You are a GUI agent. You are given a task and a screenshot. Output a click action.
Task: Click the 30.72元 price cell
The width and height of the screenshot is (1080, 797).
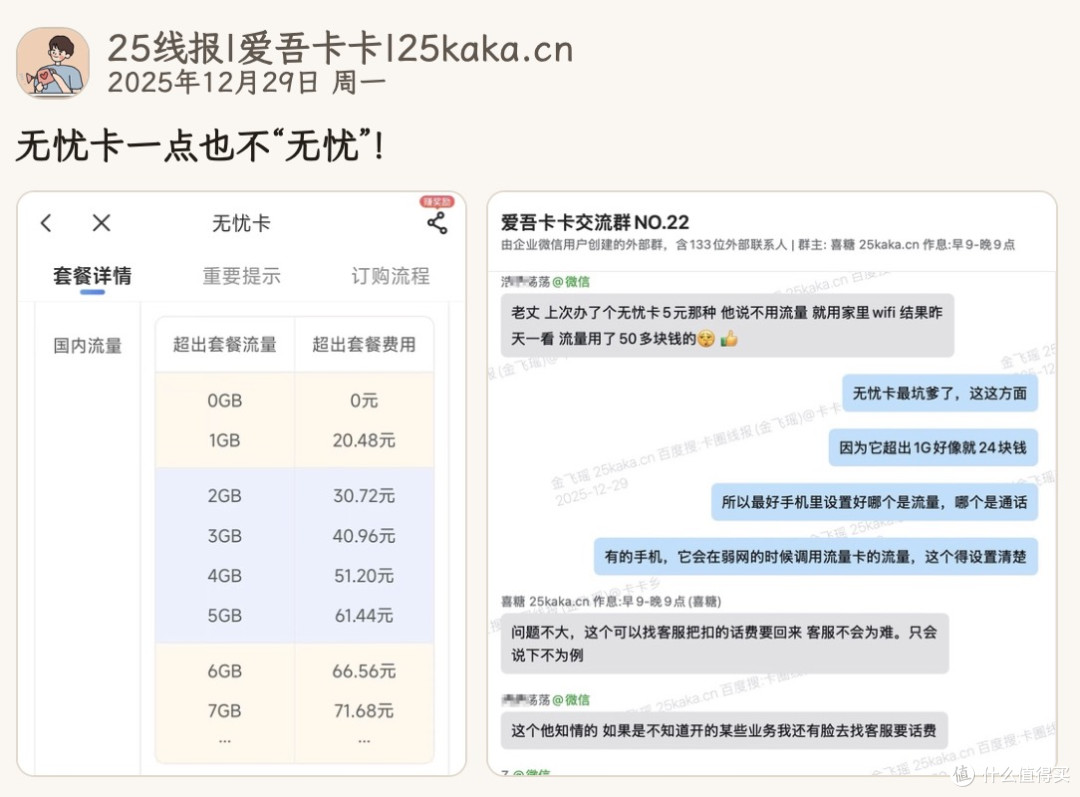tap(364, 495)
